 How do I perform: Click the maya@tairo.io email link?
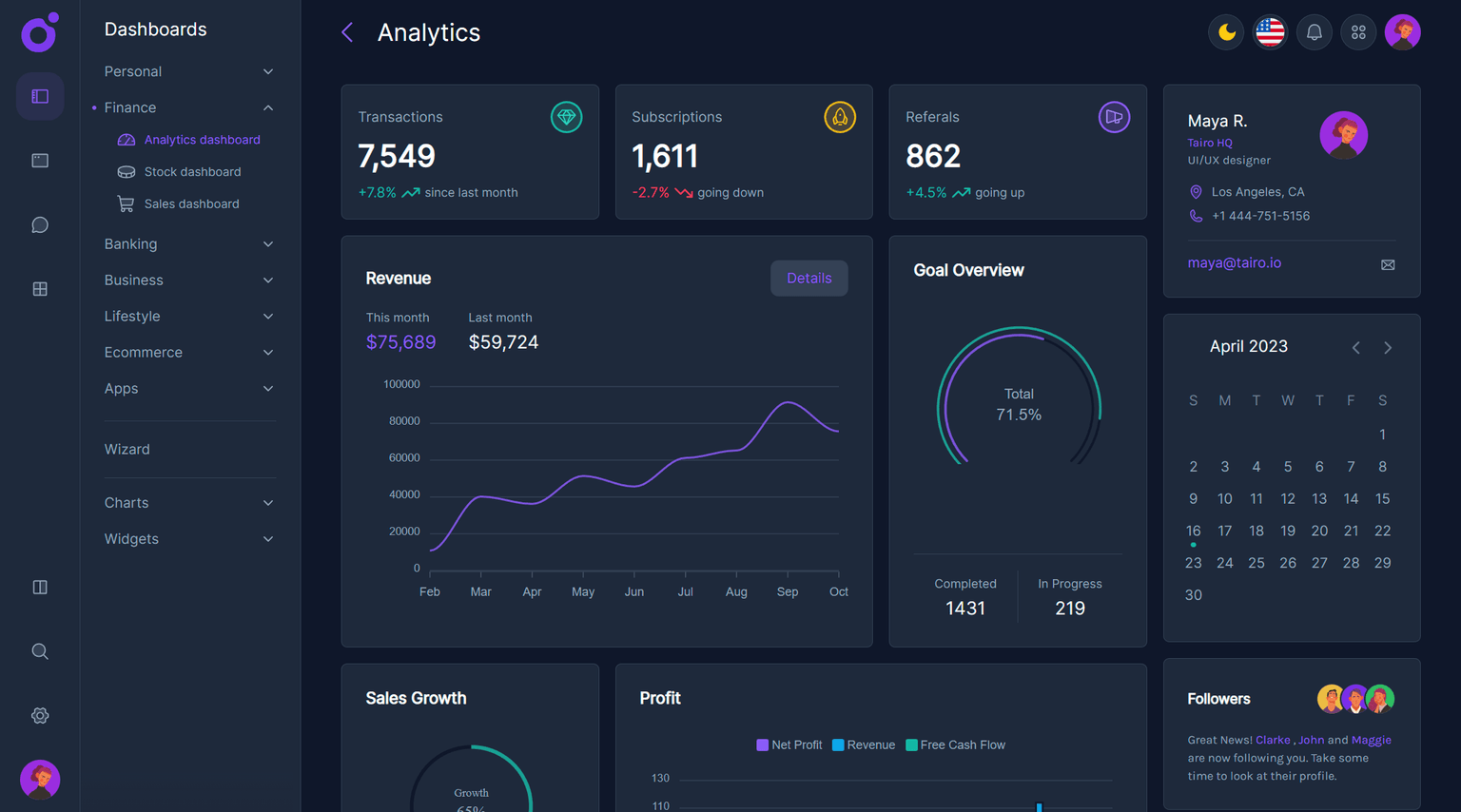[1234, 261]
